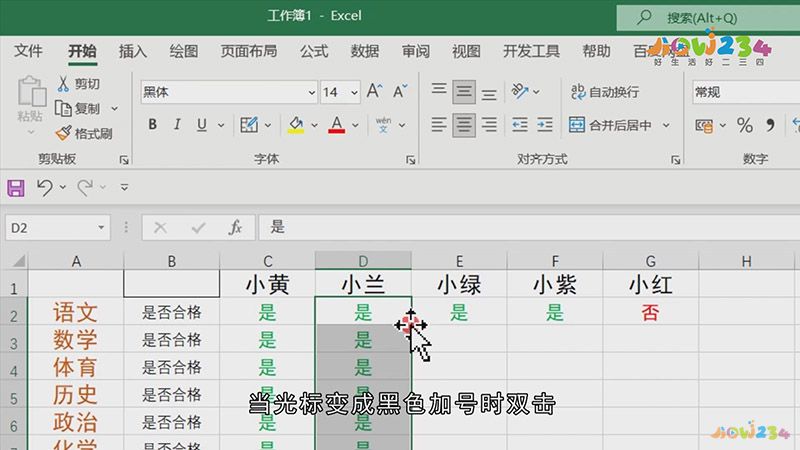Open merge and center dropdown arrow
Screen dimensions: 800x450
(x=666, y=125)
